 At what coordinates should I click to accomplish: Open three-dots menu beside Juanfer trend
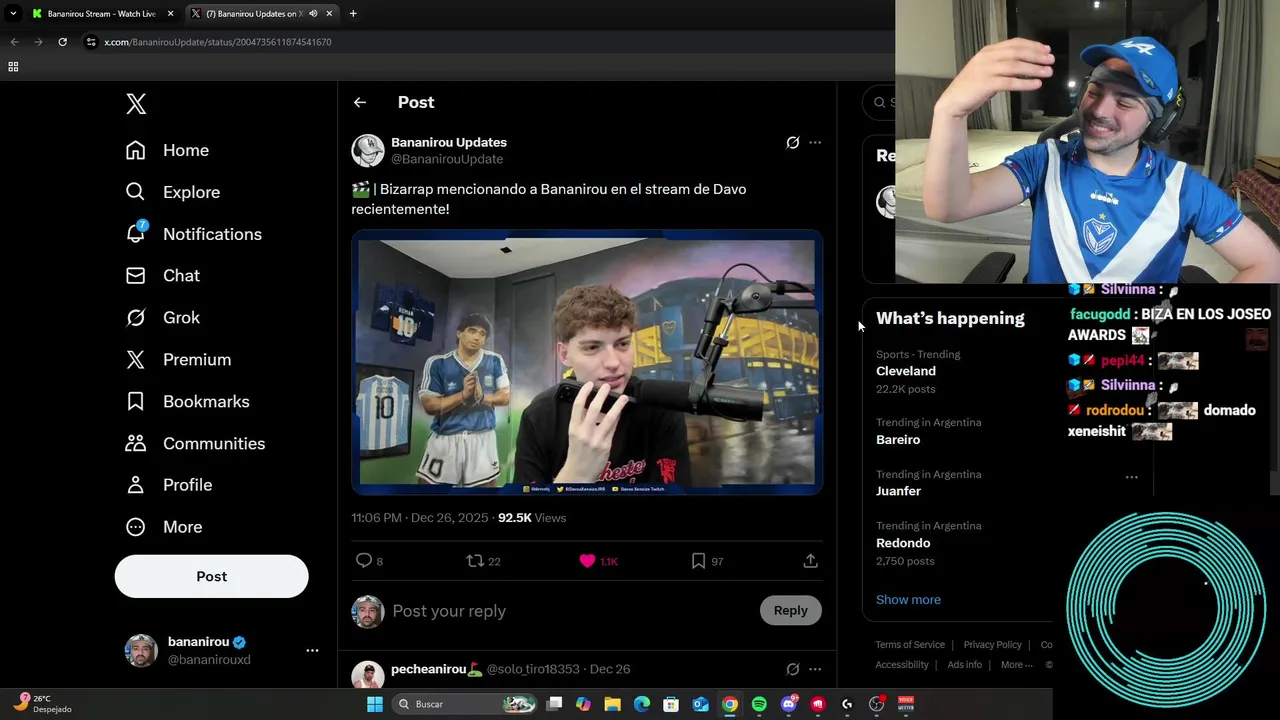coord(1131,477)
